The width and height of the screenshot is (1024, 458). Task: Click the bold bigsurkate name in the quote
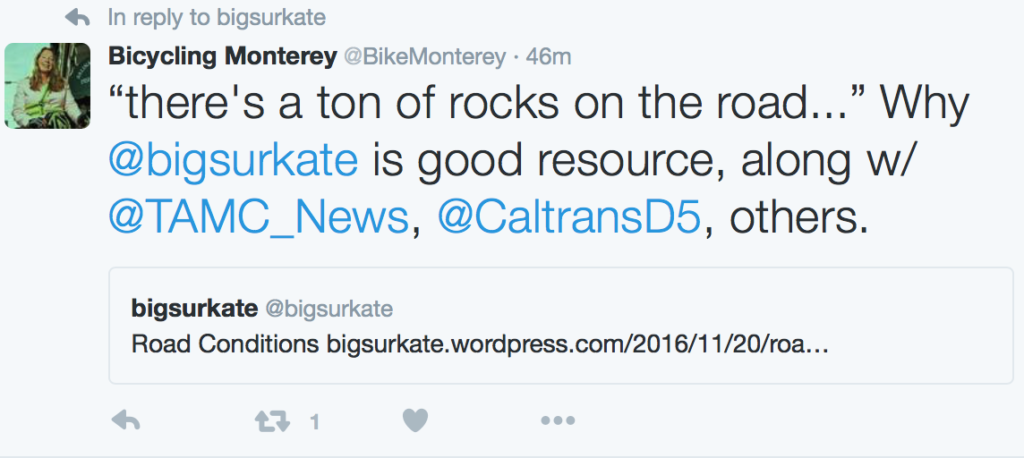(x=194, y=308)
